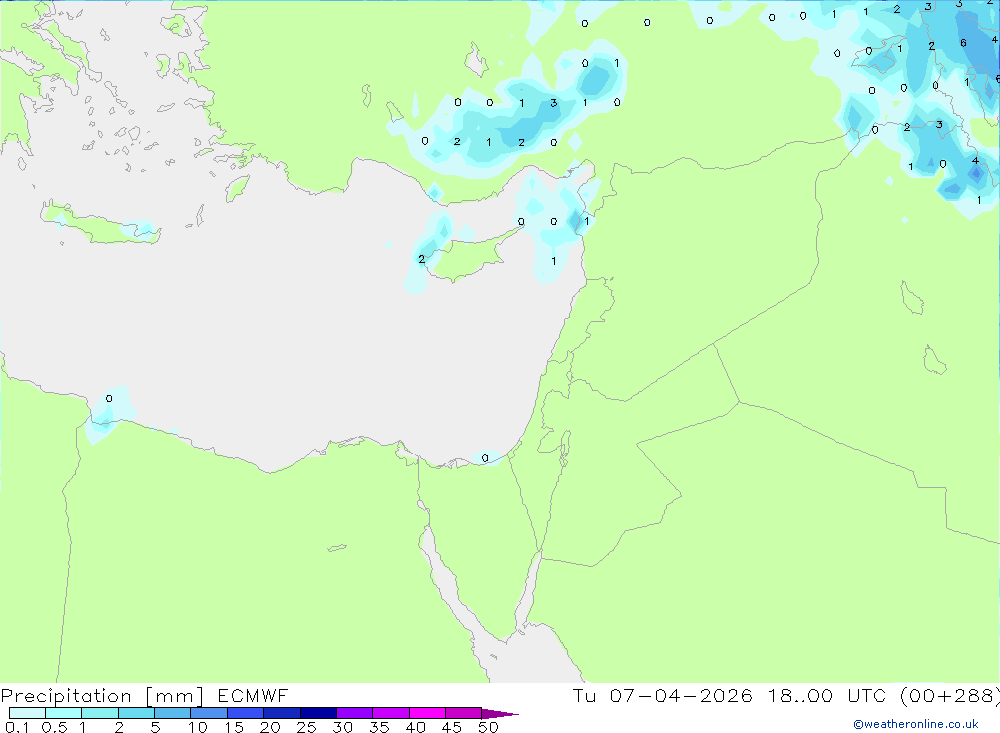Click the legend label '25'
Screen dimensions: 1000x733
(306, 727)
